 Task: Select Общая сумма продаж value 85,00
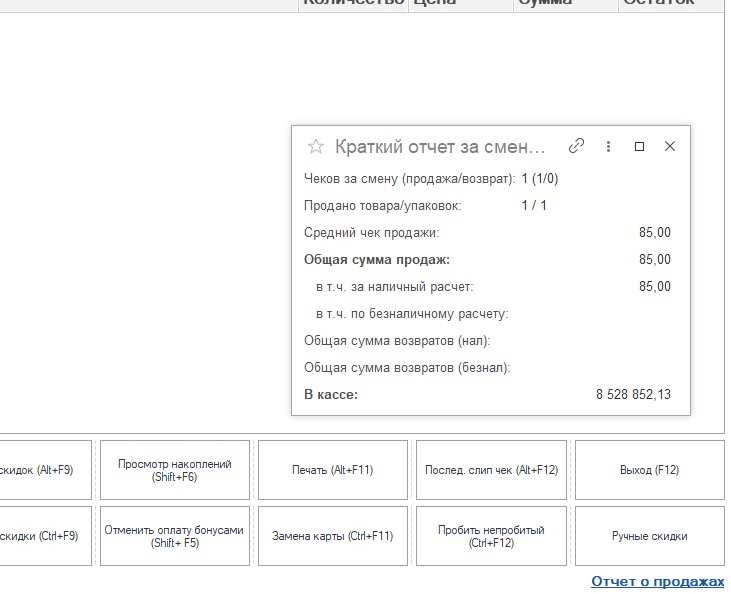(655, 260)
